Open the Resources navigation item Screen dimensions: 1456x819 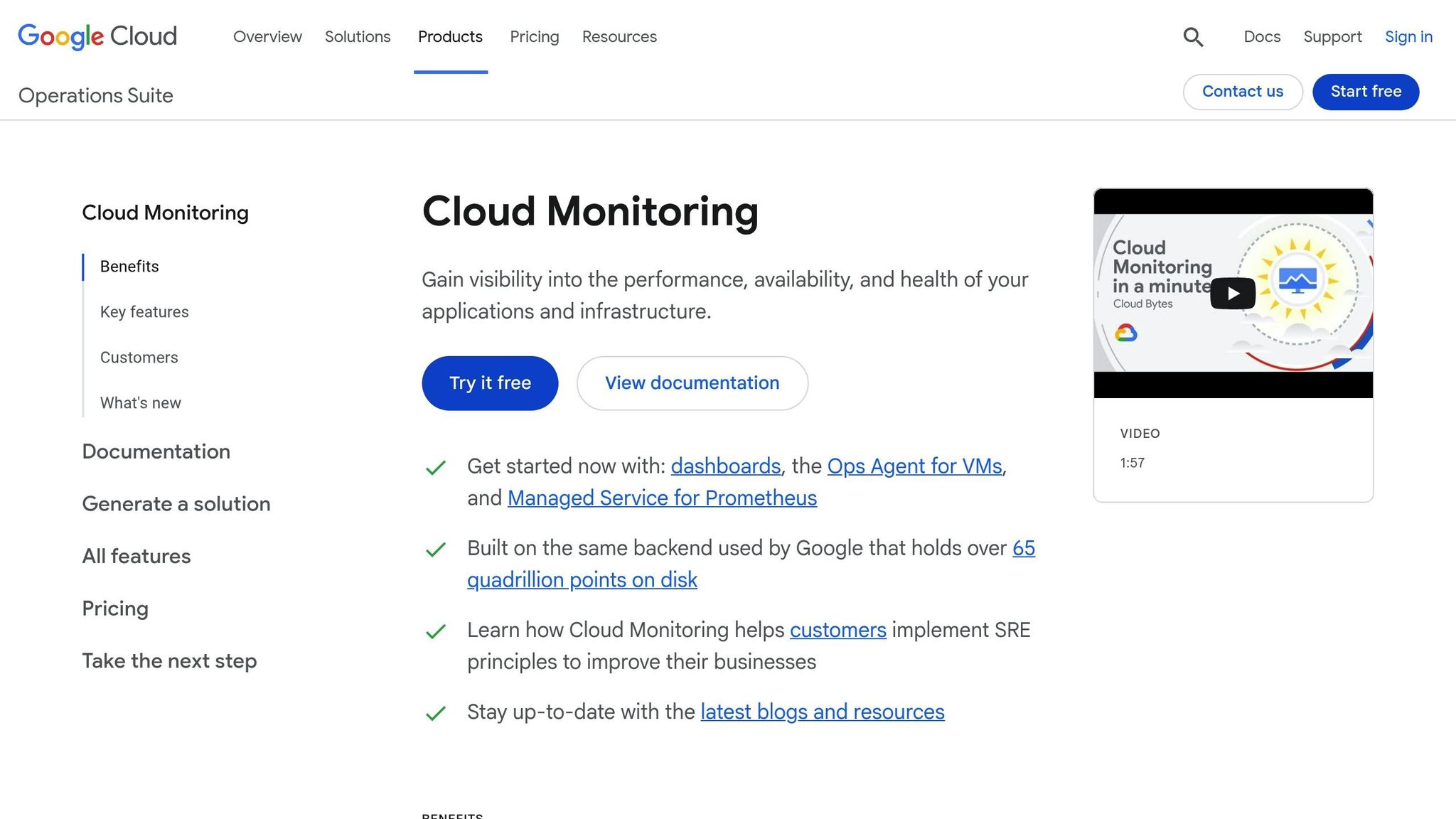tap(619, 36)
